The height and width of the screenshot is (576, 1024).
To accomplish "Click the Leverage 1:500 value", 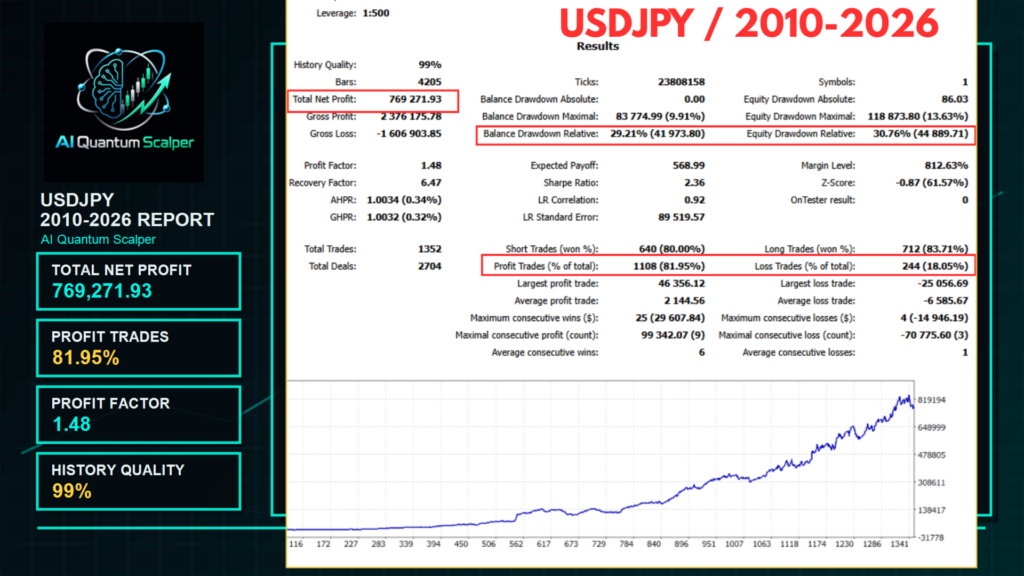I will pos(376,13).
